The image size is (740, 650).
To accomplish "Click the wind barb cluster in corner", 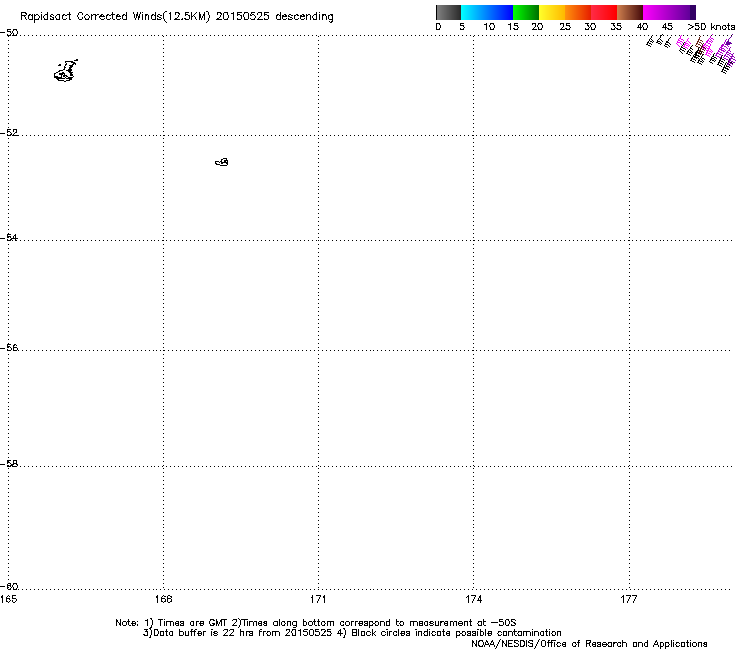I will pyautogui.click(x=690, y=53).
